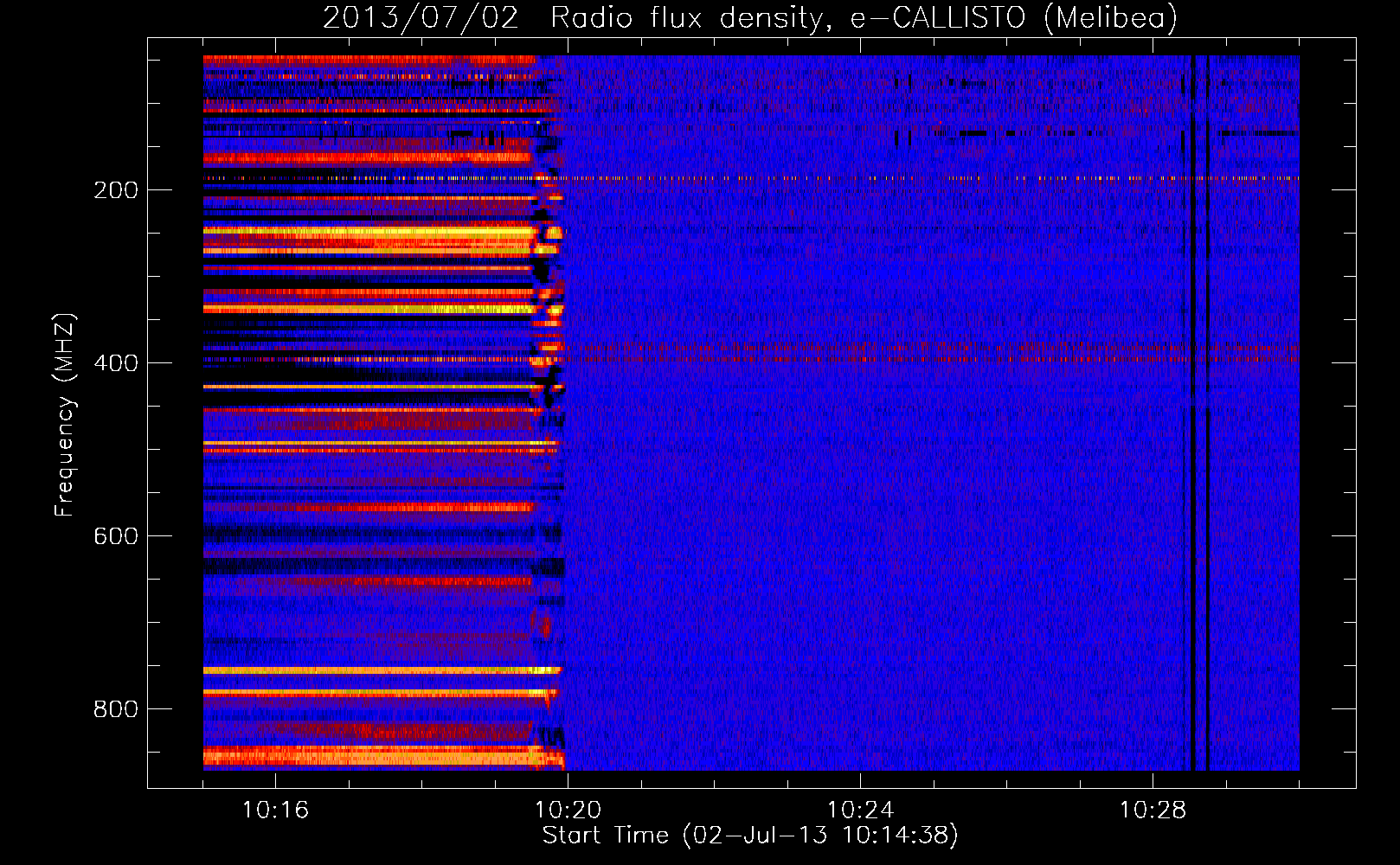
Task: Click the "10:16" time tick label
Action: (x=275, y=810)
